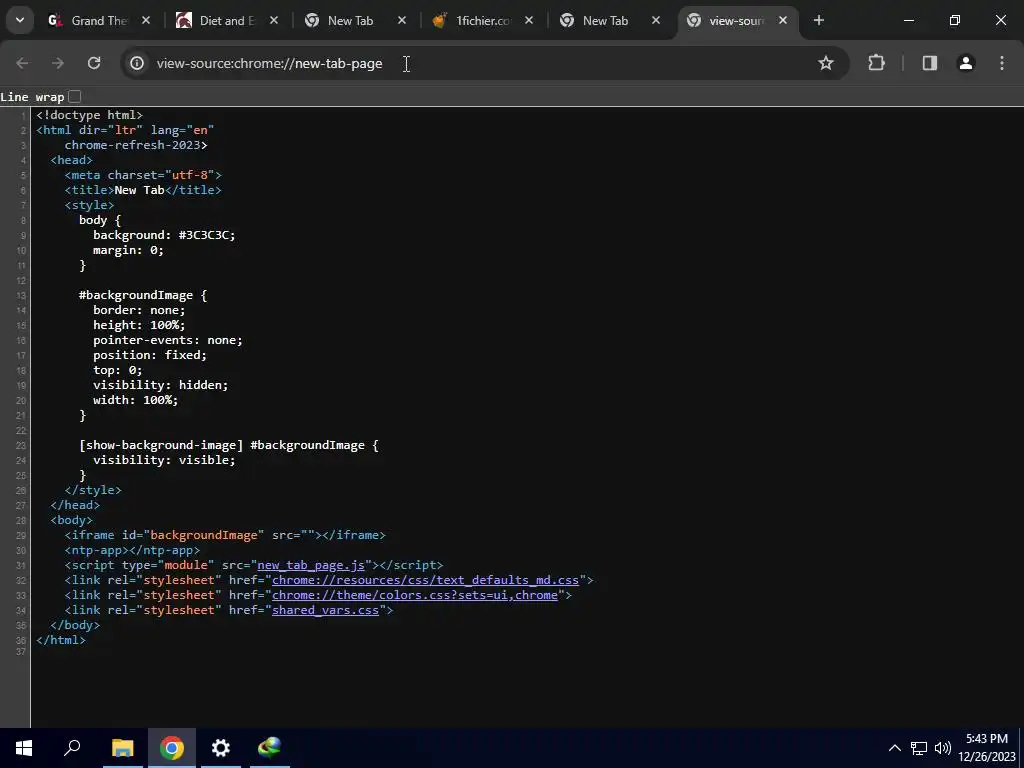This screenshot has height=768, width=1024.
Task: Open the Windows Start menu
Action: point(24,748)
